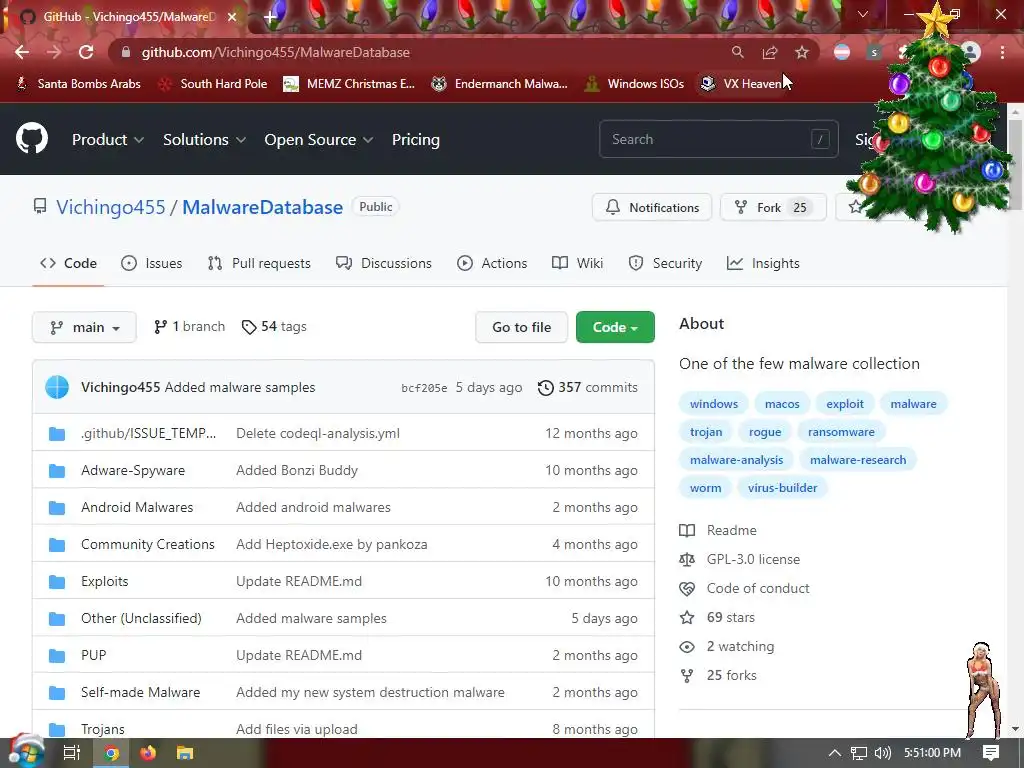This screenshot has width=1024, height=768.
Task: Click the GitHub Octocat logo
Action: [x=31, y=138]
